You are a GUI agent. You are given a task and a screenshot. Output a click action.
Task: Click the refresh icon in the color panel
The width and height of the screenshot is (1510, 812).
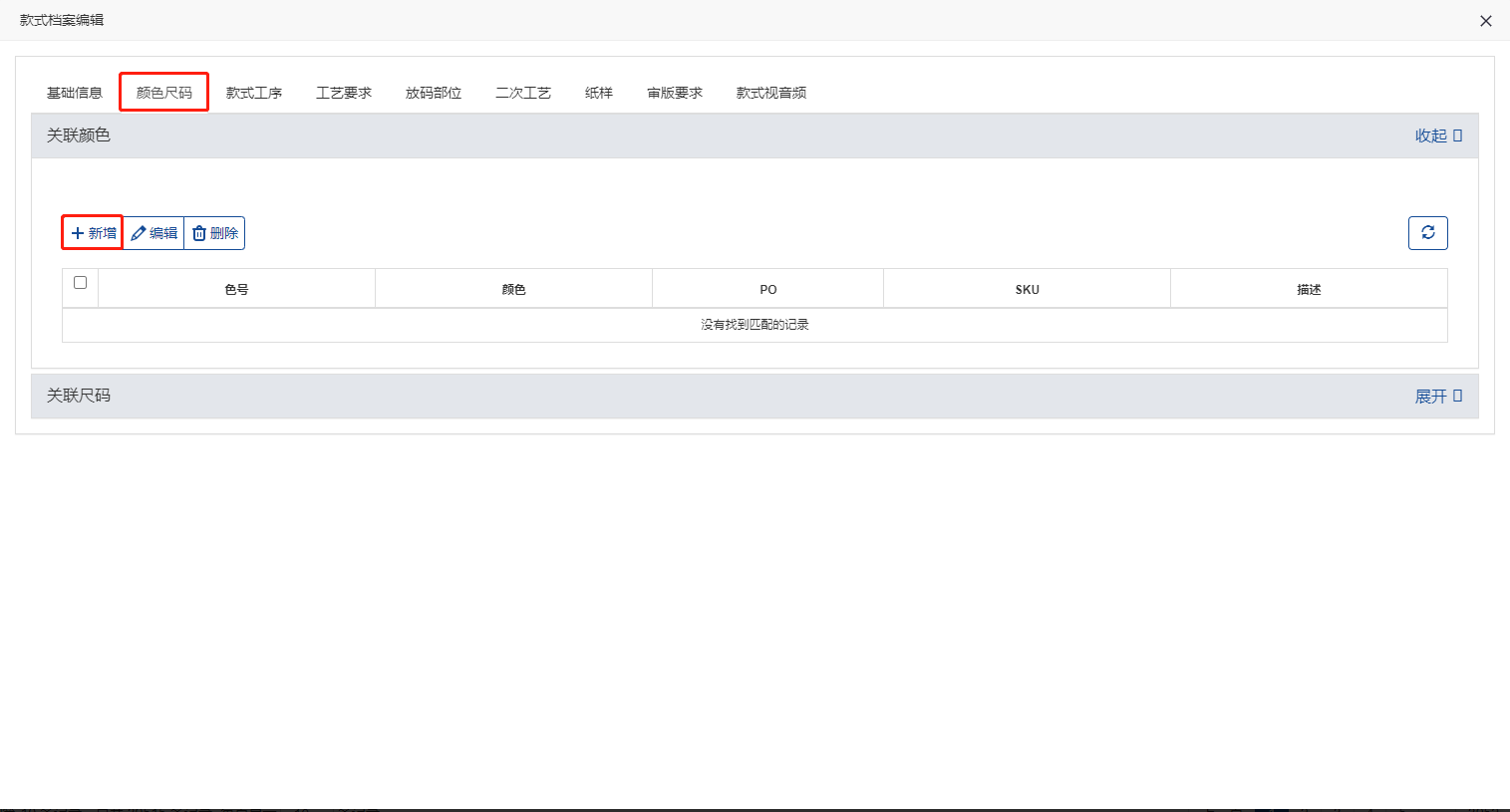point(1428,232)
